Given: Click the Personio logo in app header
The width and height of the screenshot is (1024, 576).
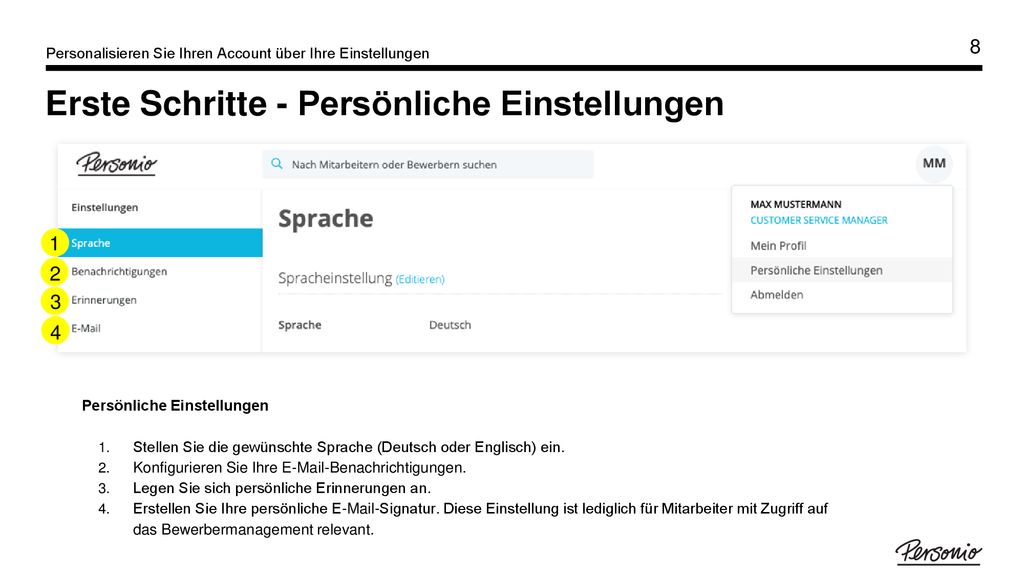Looking at the screenshot, I should click(x=117, y=163).
